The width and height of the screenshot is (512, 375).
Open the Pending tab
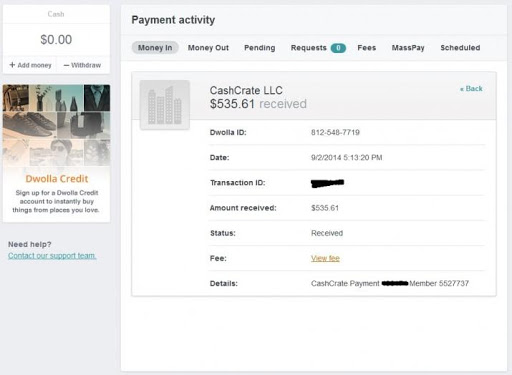click(260, 48)
